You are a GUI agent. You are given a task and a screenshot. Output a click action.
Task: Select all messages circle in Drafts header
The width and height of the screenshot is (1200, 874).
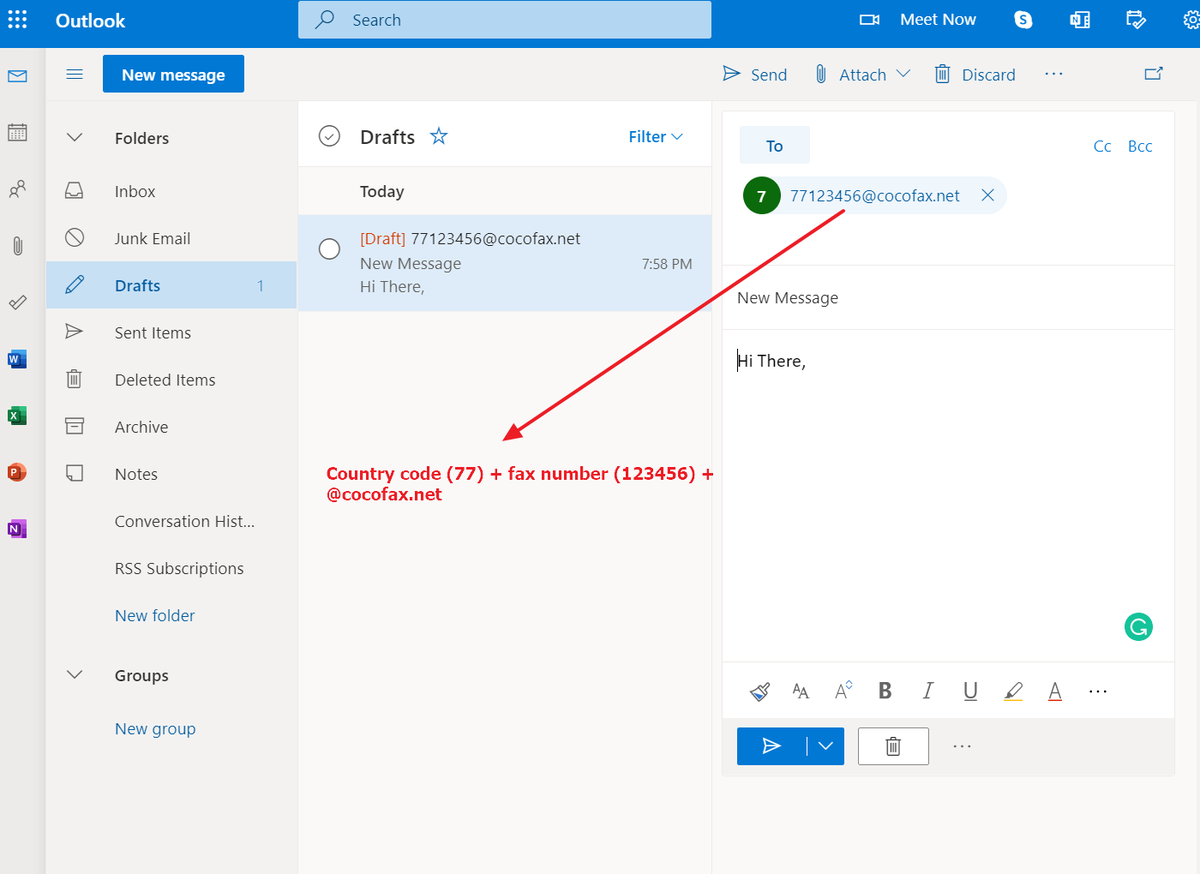pyautogui.click(x=329, y=136)
